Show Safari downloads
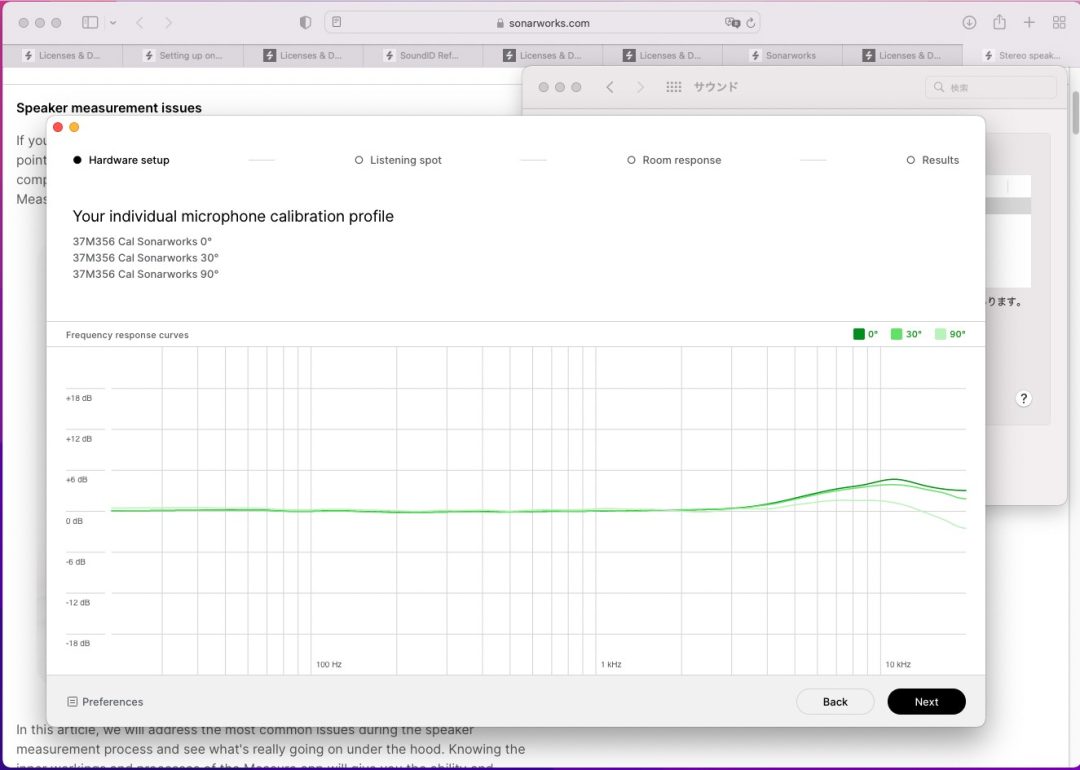This screenshot has height=770, width=1080. pos(969,23)
